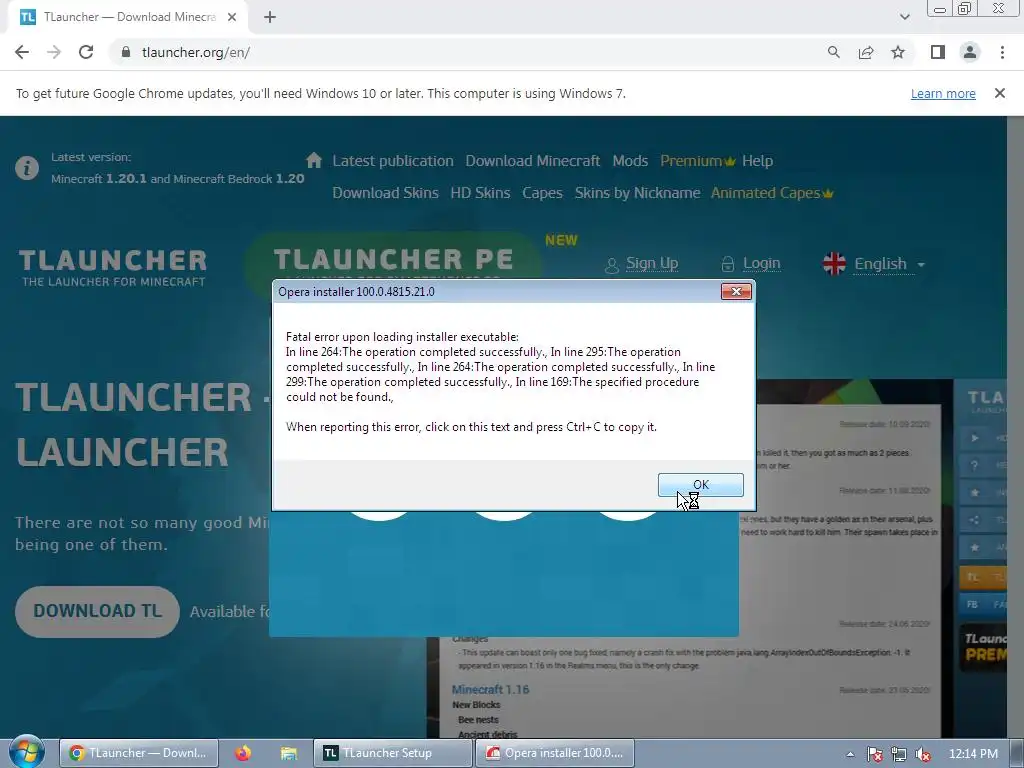
Task: Click the Action Center flag tray icon
Action: coord(874,754)
